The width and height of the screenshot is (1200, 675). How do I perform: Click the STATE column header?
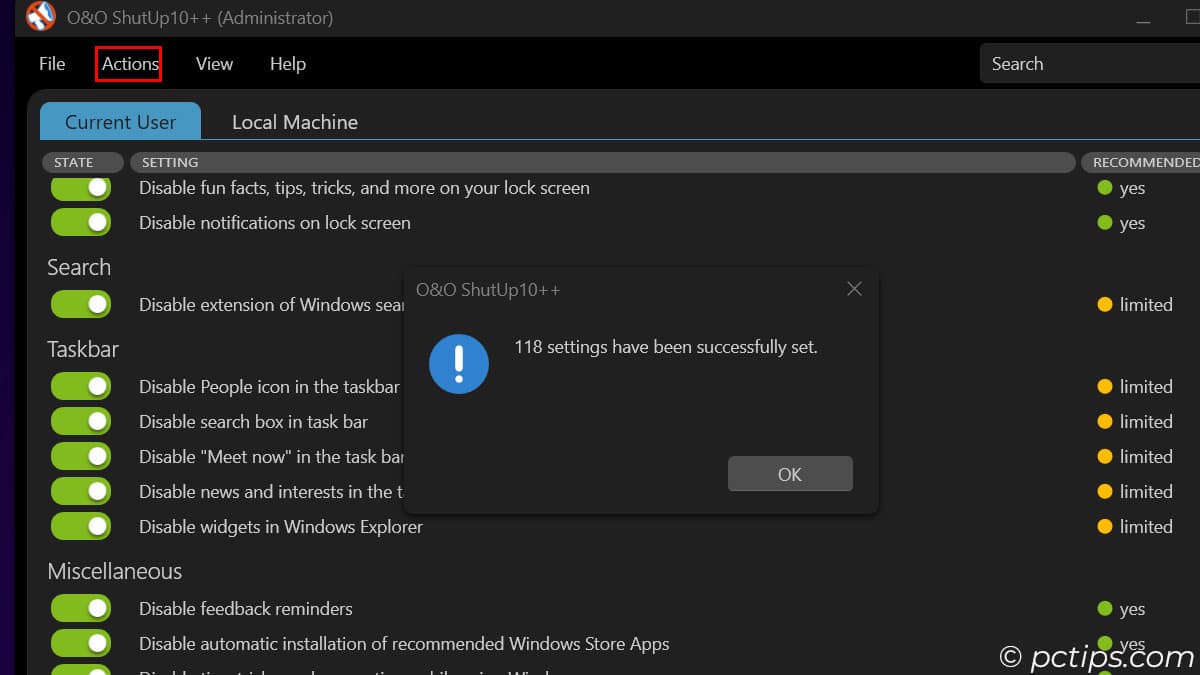[83, 162]
